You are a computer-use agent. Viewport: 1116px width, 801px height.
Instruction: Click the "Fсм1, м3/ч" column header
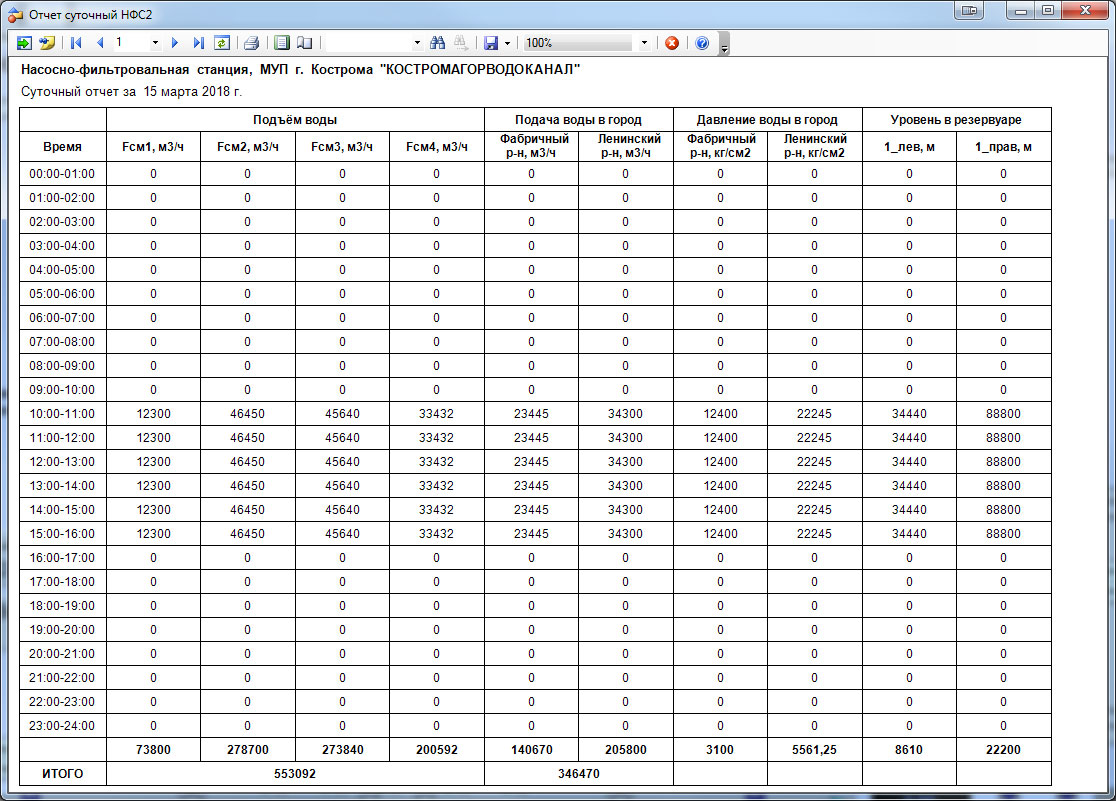coord(153,147)
